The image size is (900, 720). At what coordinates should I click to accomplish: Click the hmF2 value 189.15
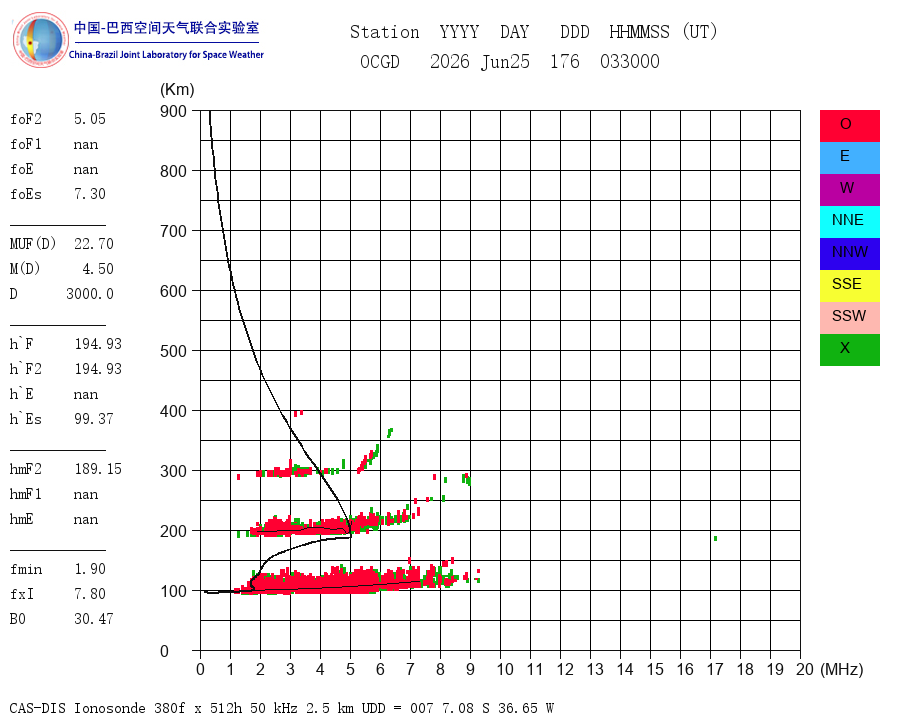98,469
